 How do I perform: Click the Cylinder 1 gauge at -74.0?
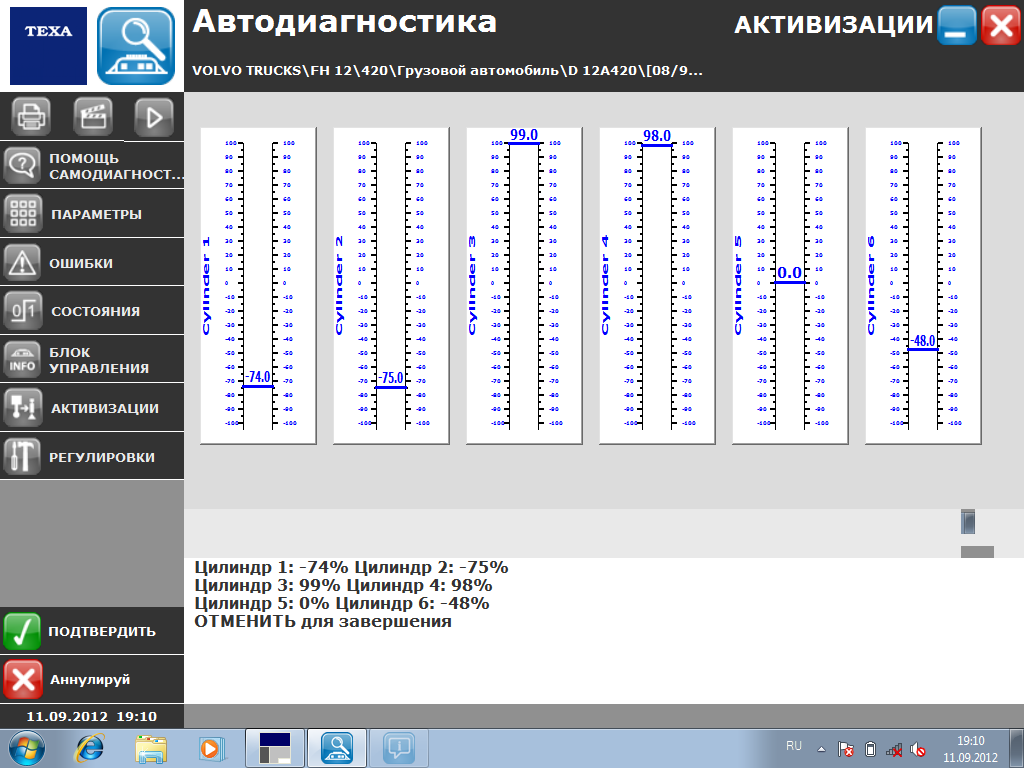(258, 285)
